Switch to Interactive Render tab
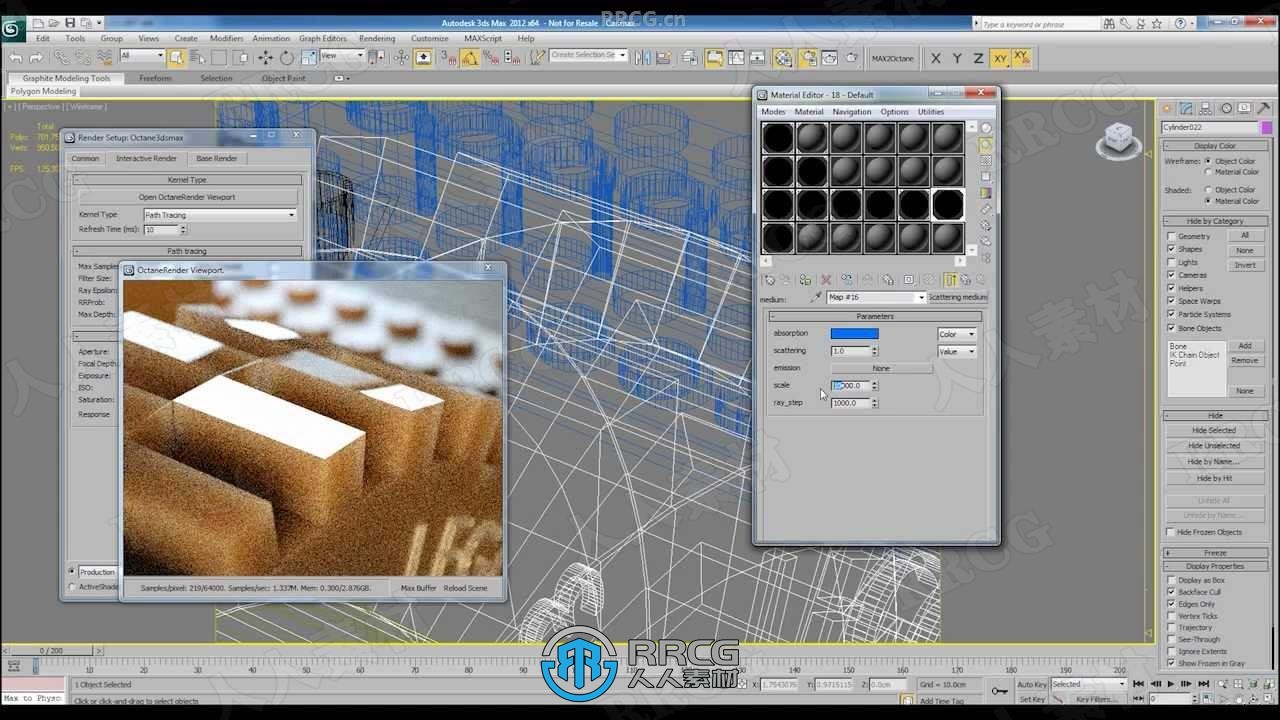 tap(146, 158)
